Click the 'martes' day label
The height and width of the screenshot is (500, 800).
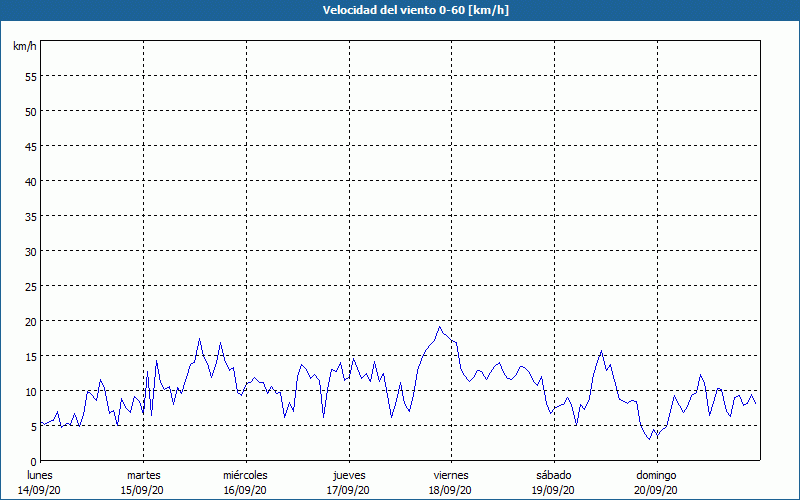click(143, 475)
